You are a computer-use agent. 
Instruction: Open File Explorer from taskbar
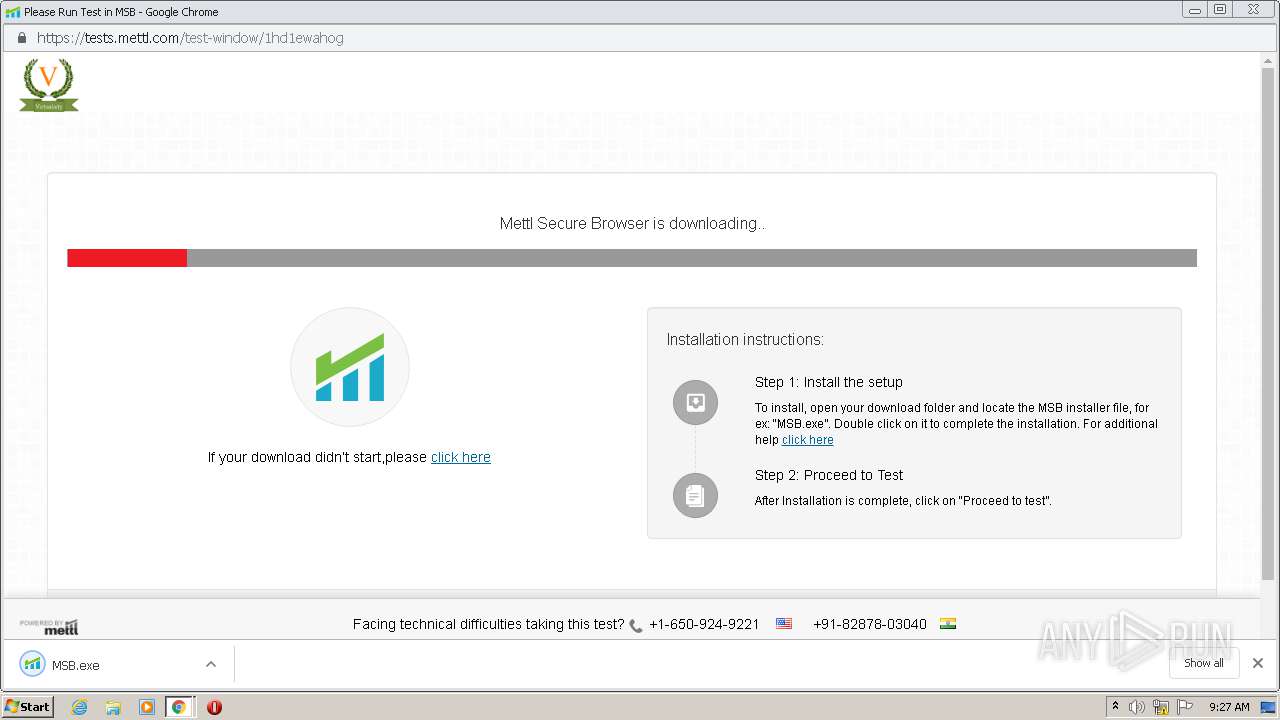113,707
